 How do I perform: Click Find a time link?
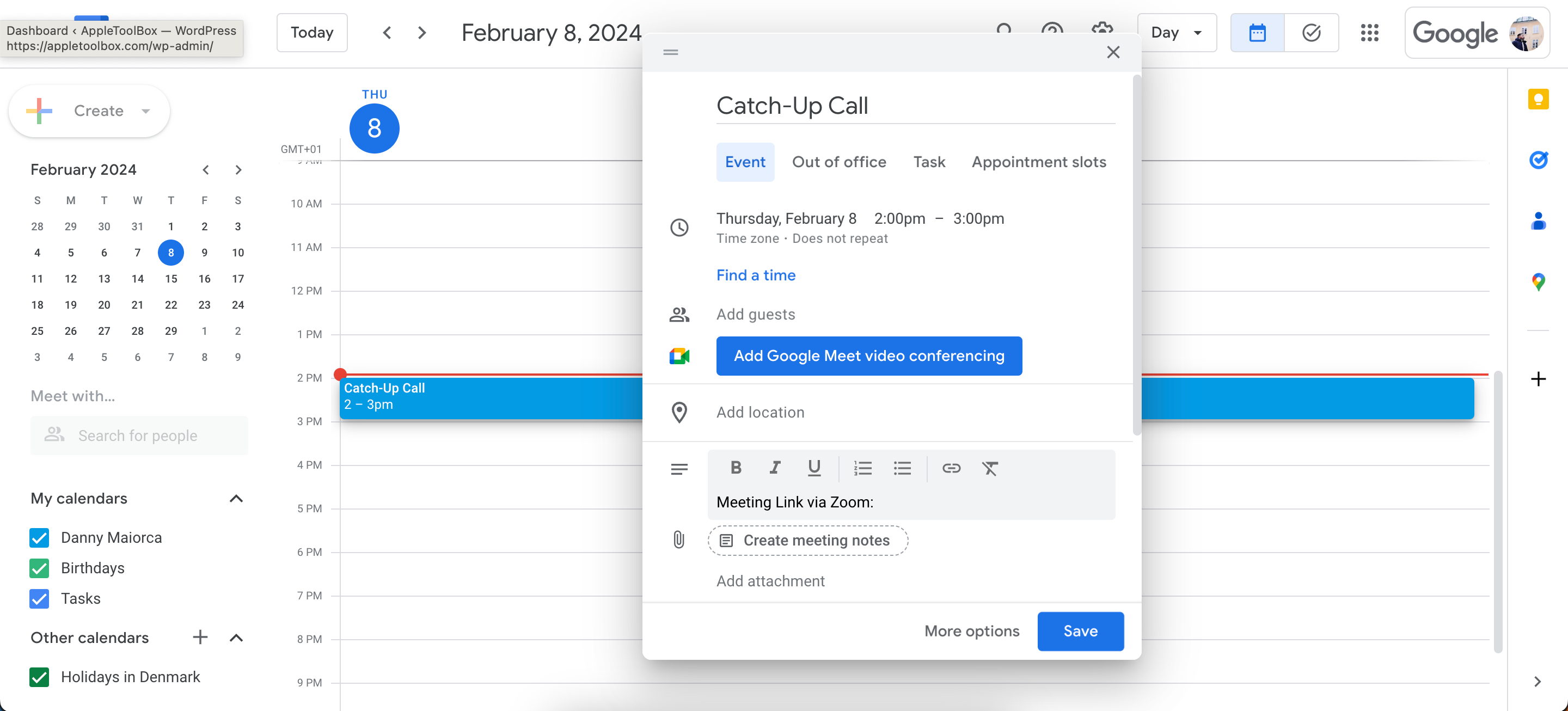click(755, 275)
